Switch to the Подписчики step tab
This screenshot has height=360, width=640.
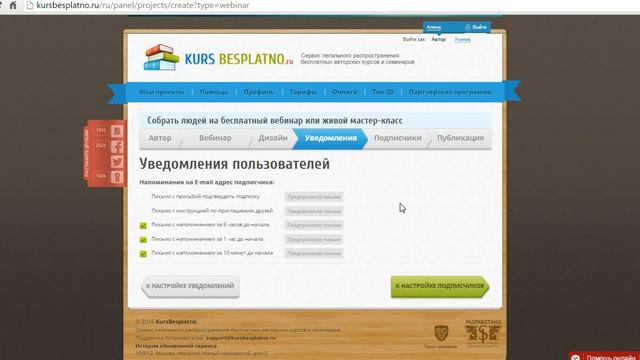point(398,138)
